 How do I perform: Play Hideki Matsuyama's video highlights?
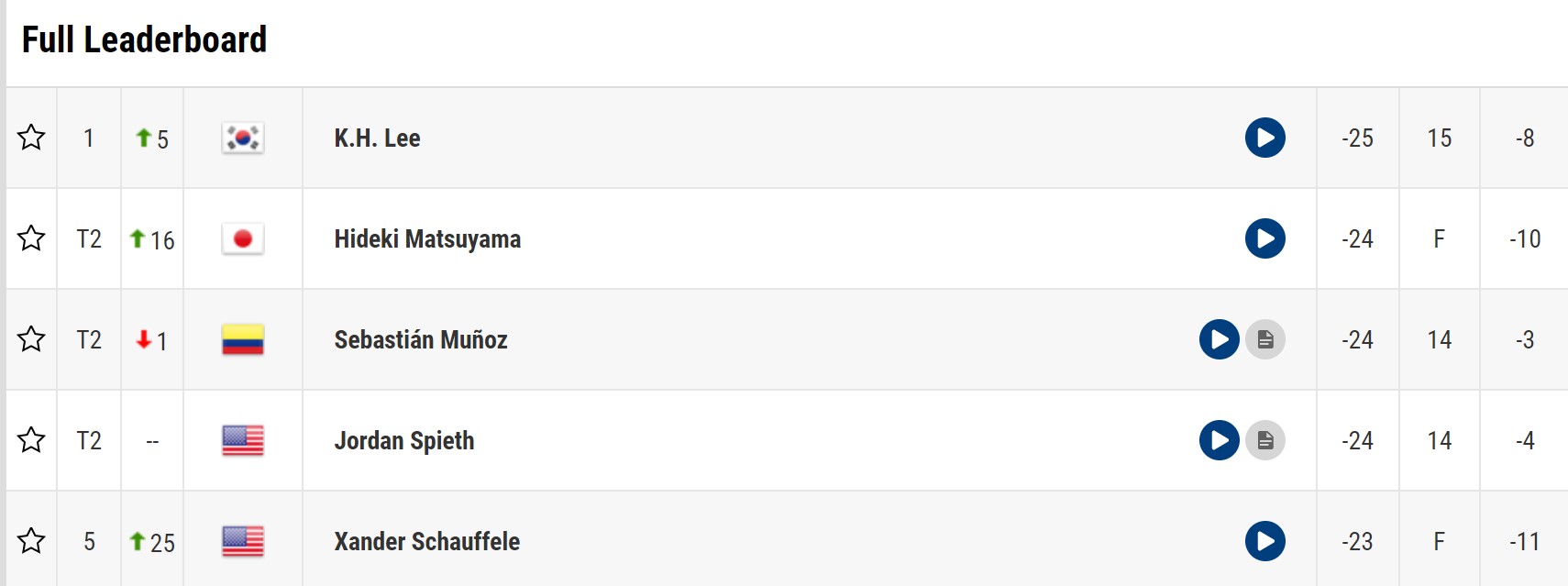tap(1264, 238)
